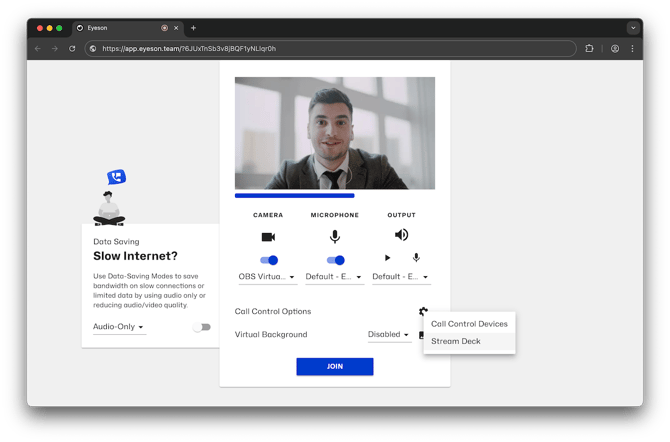Open the Audio-Only data saving dropdown

pos(119,327)
